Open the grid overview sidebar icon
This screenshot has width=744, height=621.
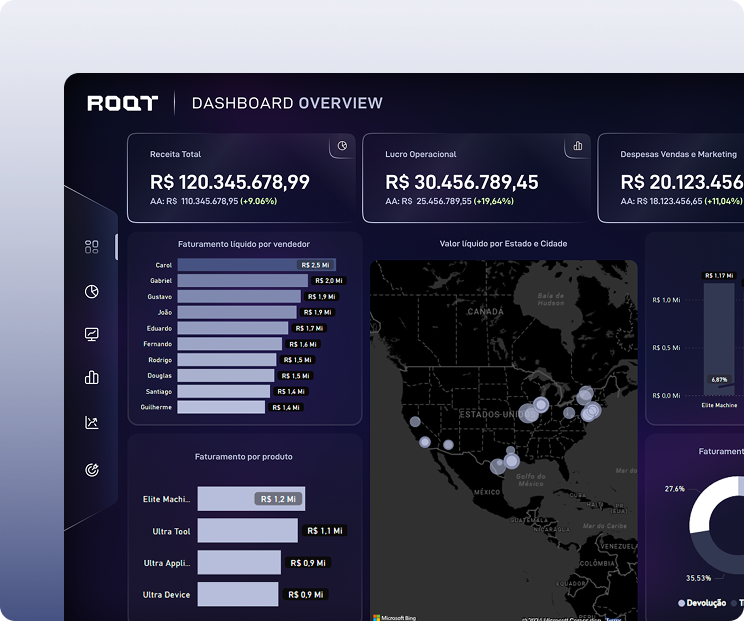pos(92,247)
